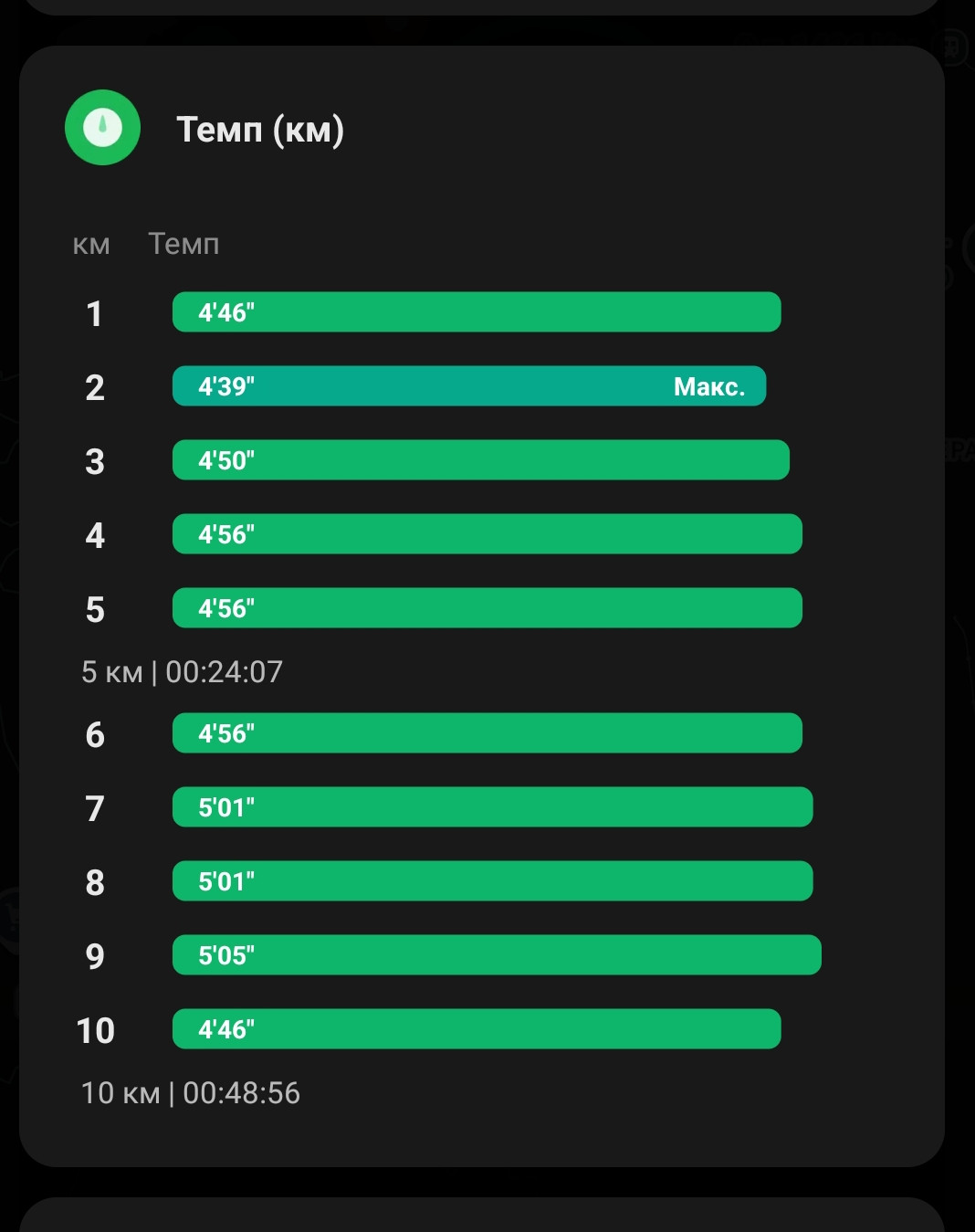This screenshot has width=975, height=1232.
Task: Tap the Макс. label on the fastest split
Action: pyautogui.click(x=709, y=386)
